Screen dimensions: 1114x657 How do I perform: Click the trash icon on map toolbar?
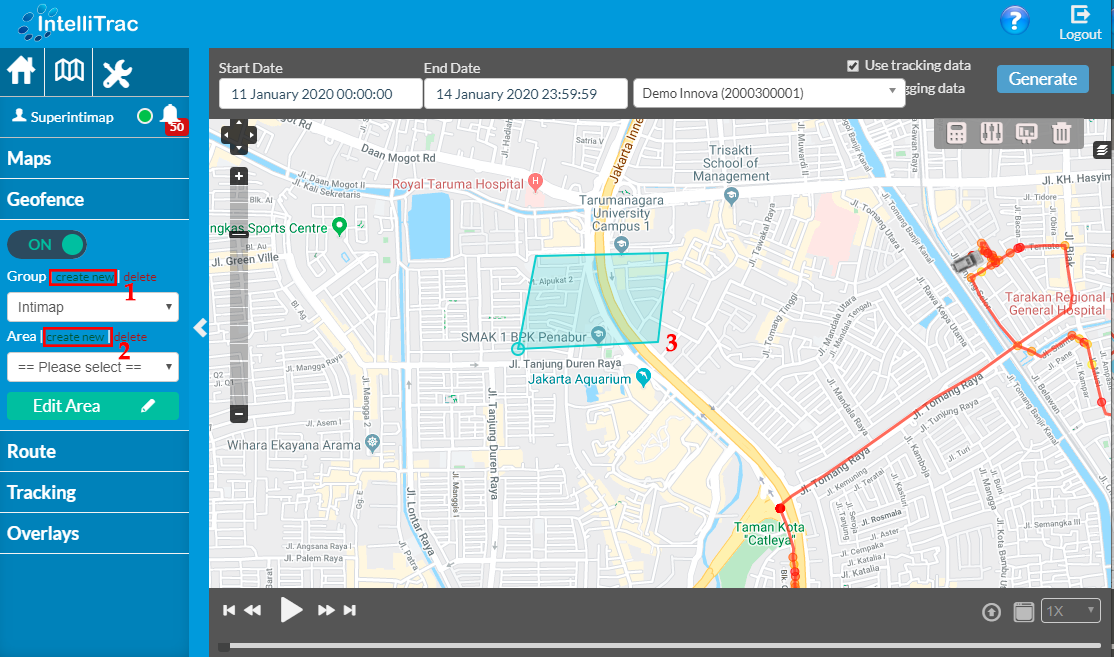pos(1061,133)
